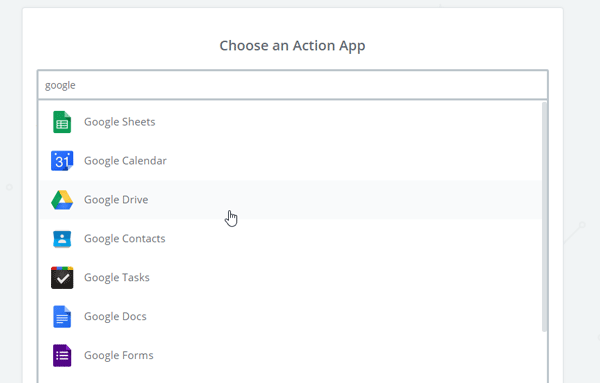Focus the app search field containing google
The image size is (600, 383).
pyautogui.click(x=293, y=85)
